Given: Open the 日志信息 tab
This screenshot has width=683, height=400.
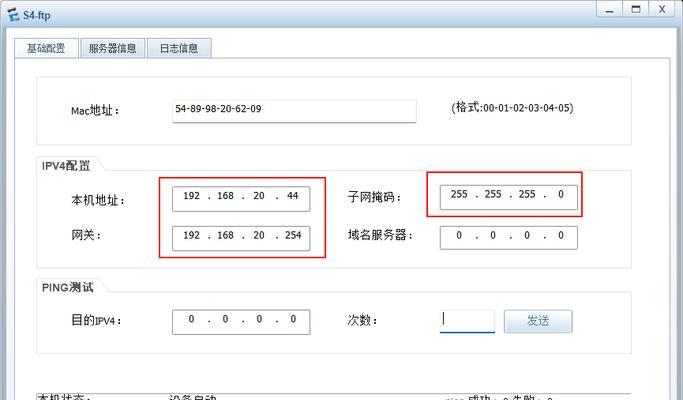Looking at the screenshot, I should coord(179,48).
